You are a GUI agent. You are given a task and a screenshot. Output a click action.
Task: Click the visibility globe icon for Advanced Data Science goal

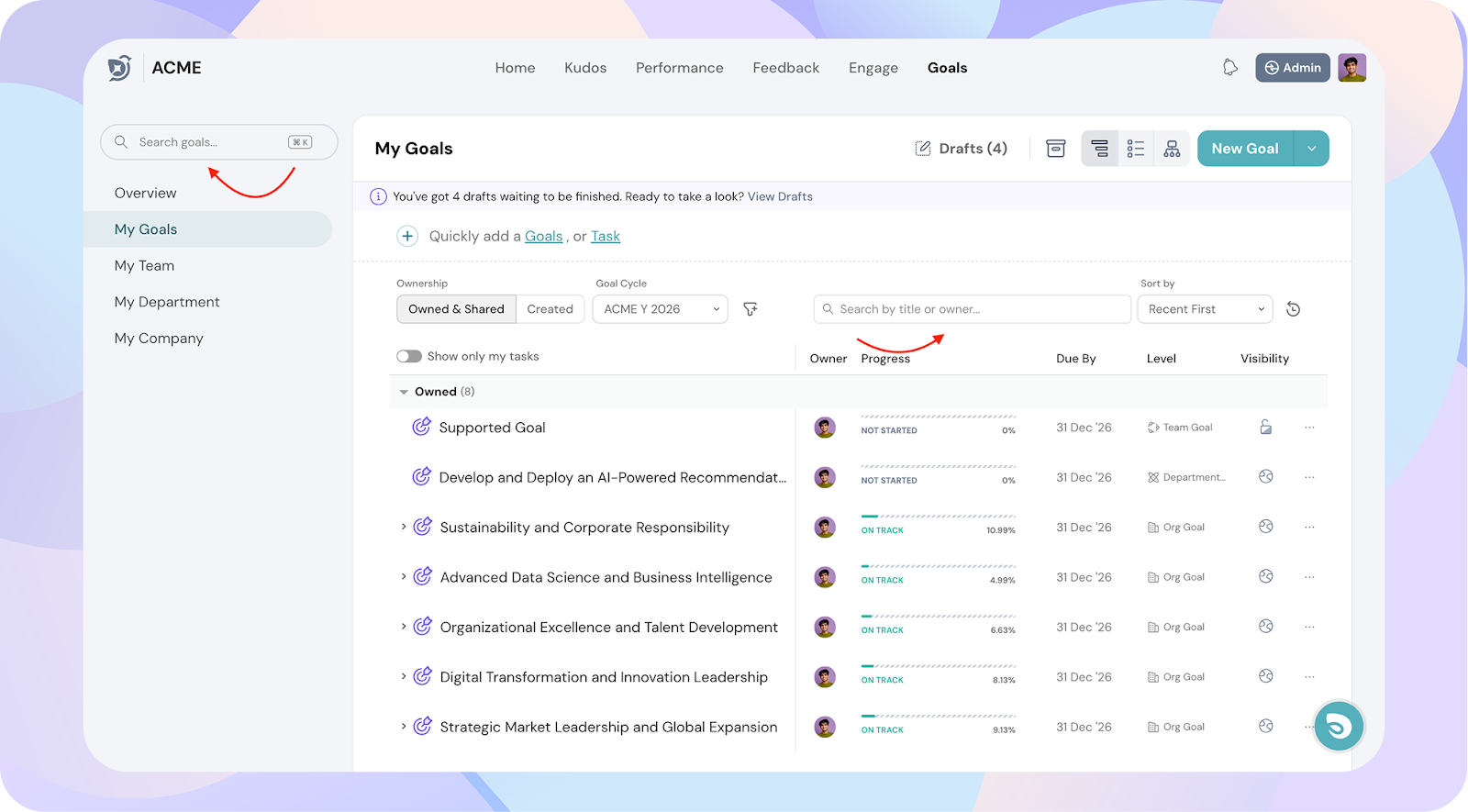point(1266,576)
